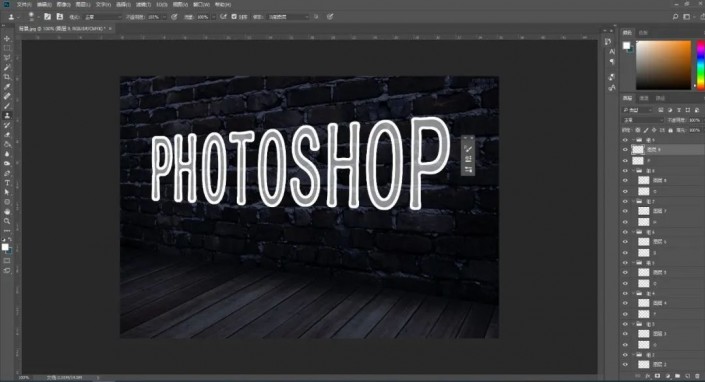Select the 图层 5 layer thumbnail
Viewport: 705px width, 382px height.
(644, 272)
